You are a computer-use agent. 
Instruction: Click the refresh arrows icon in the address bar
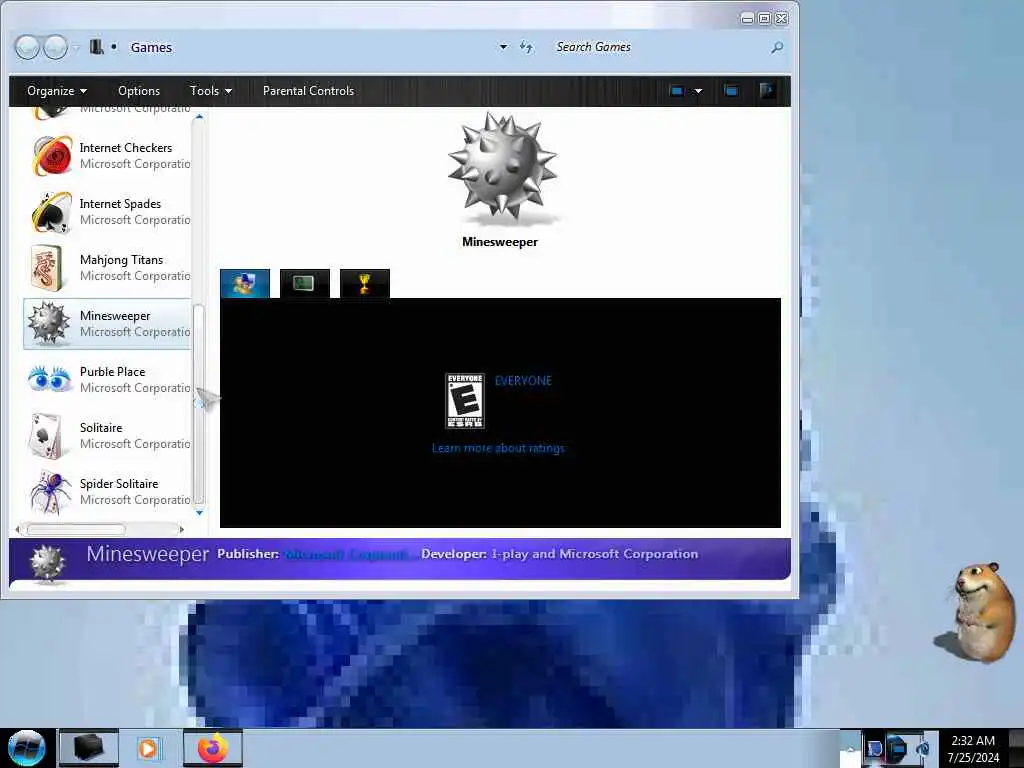(526, 47)
